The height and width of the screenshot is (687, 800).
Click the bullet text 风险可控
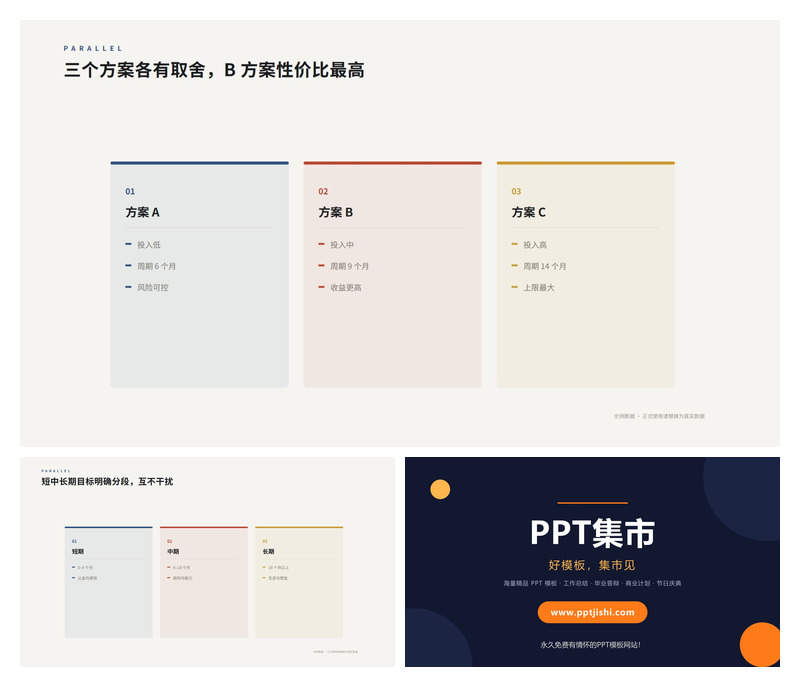153,288
